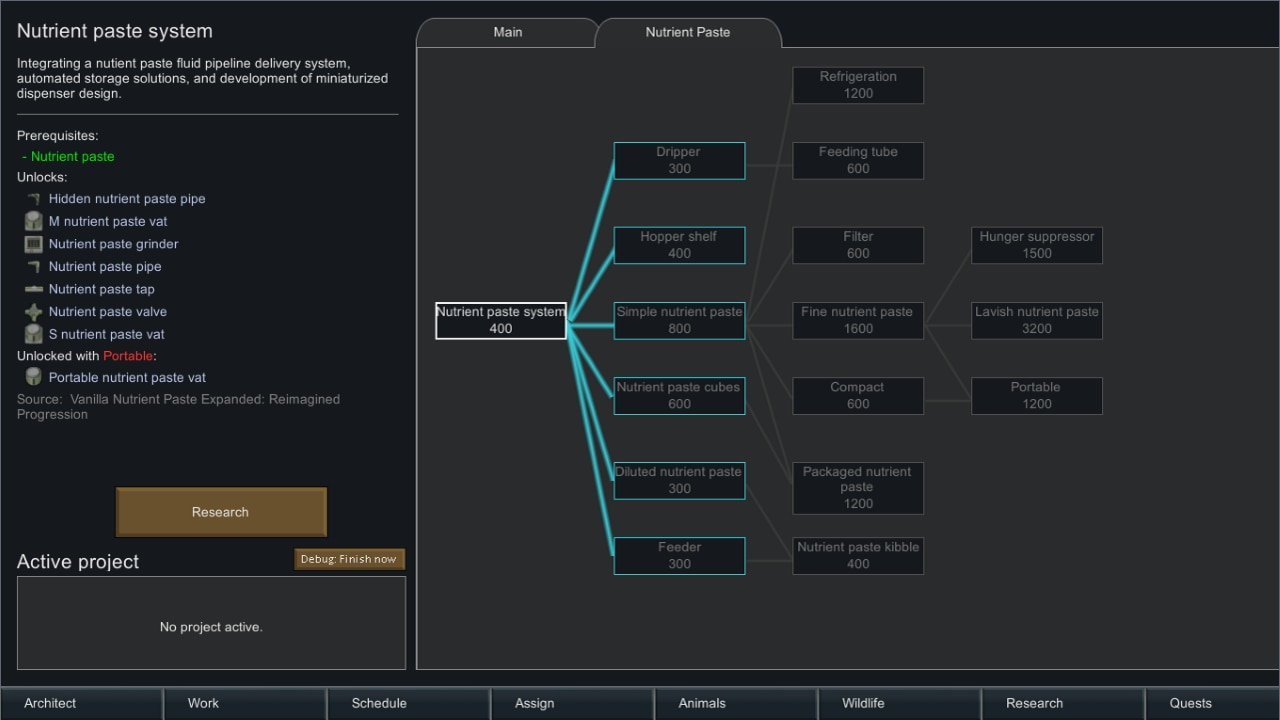The image size is (1280, 720).
Task: Click the Hidden nutrient paste pipe label
Action: coord(127,199)
